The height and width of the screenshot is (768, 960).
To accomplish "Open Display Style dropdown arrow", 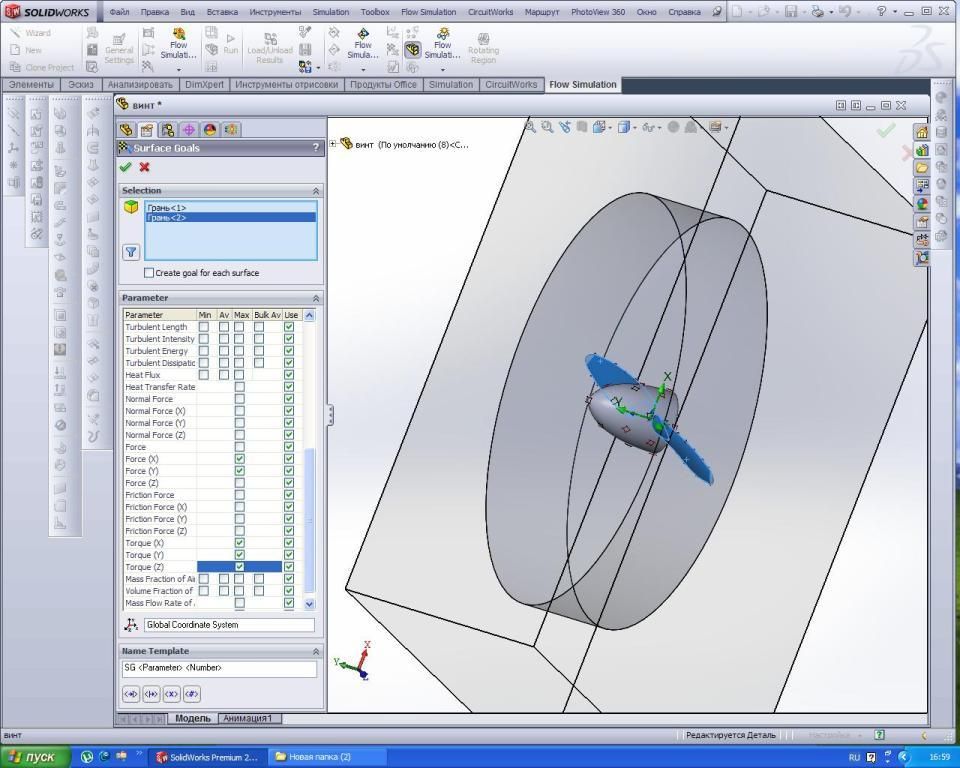I will 634,128.
